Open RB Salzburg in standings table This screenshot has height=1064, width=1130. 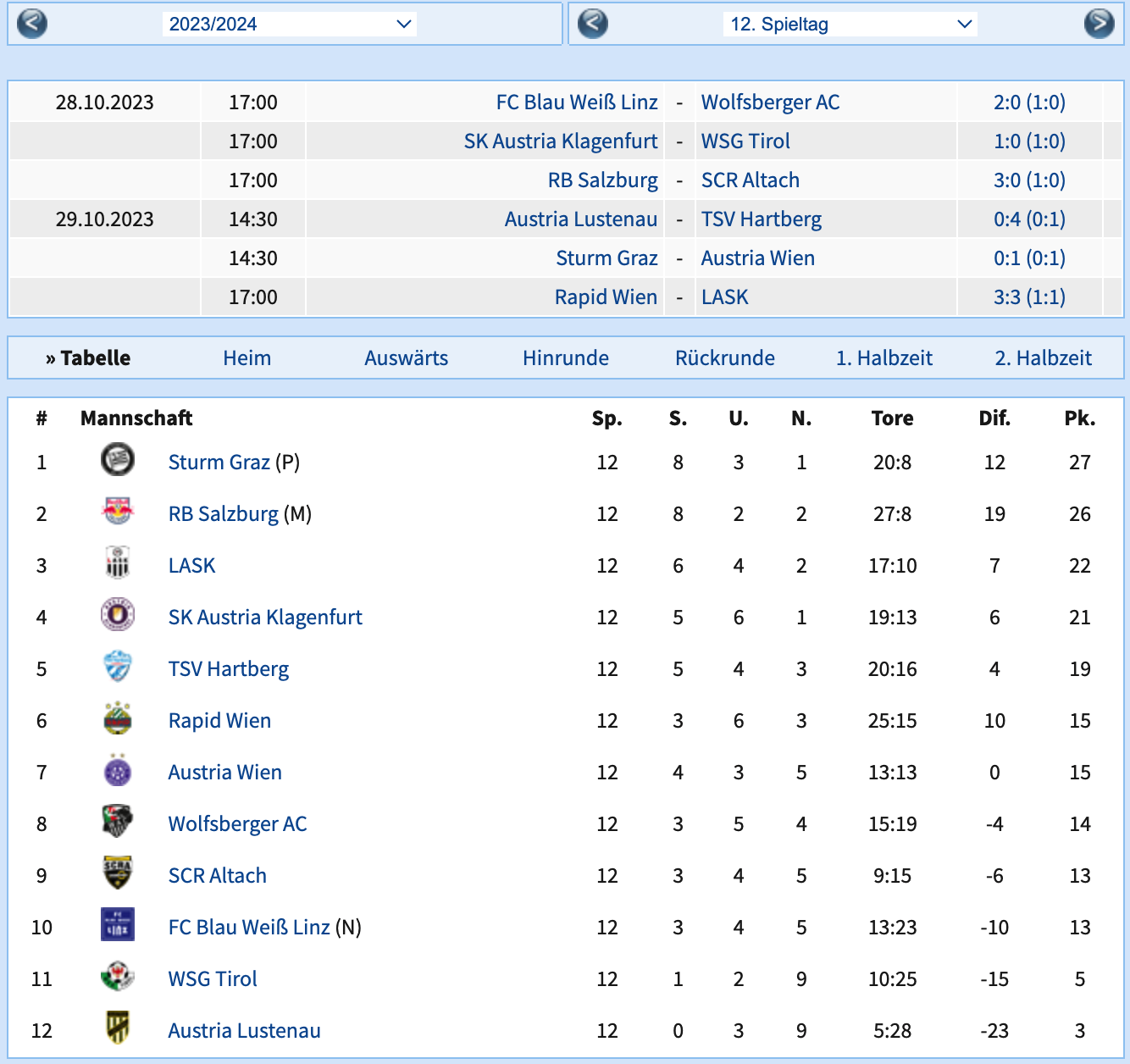pyautogui.click(x=224, y=514)
